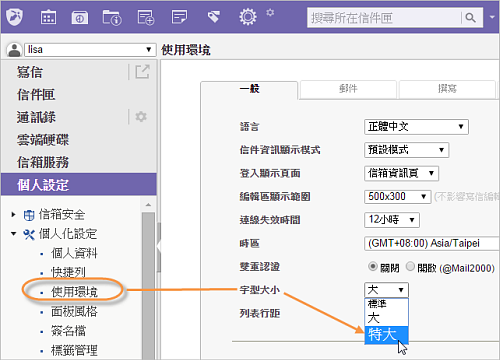Click the small gear icon beside settings

[x=270, y=13]
